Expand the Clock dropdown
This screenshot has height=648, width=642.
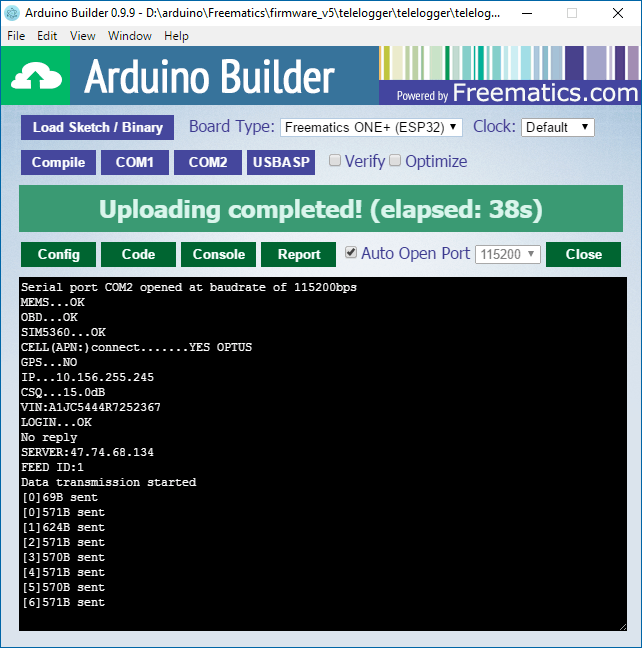(x=557, y=127)
